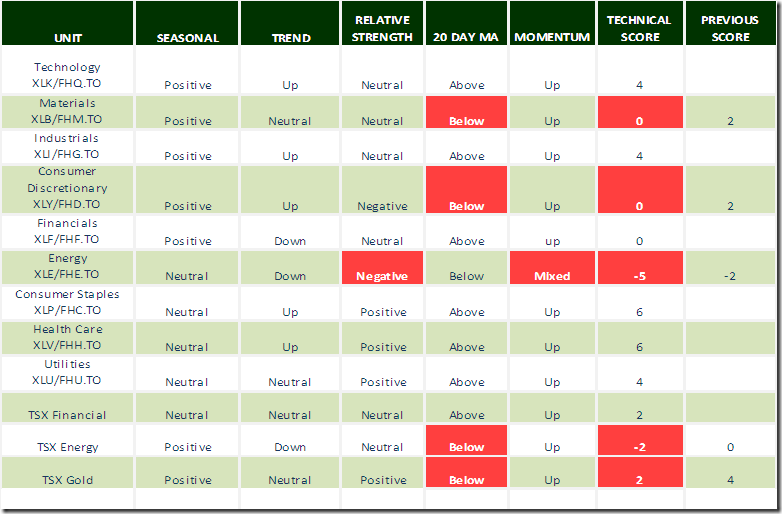Click the Consumer Discretionary XLY/FHD.TO label
Screen dimensions: 782x514
[x=66, y=188]
